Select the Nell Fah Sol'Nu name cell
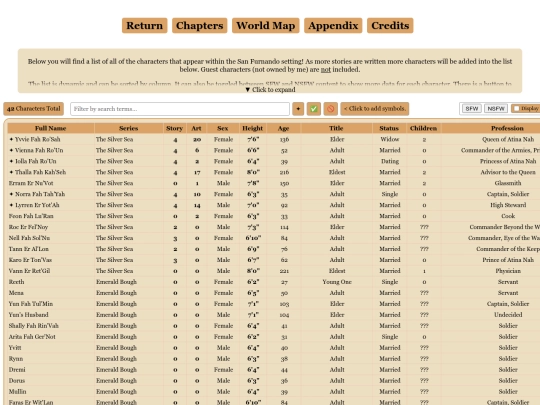 51,238
